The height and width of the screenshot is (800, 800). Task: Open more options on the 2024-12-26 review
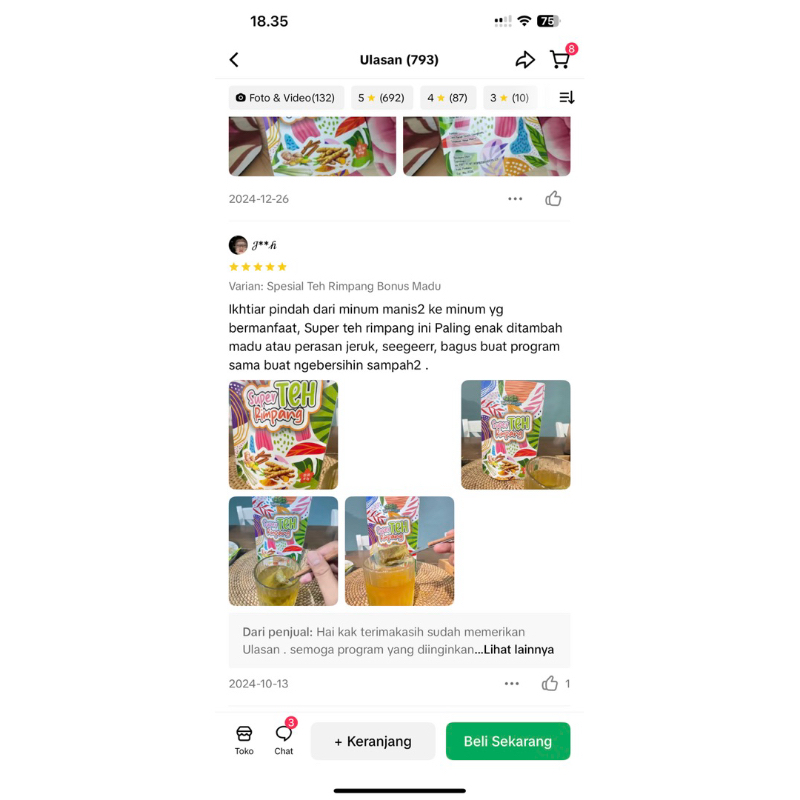pos(515,198)
